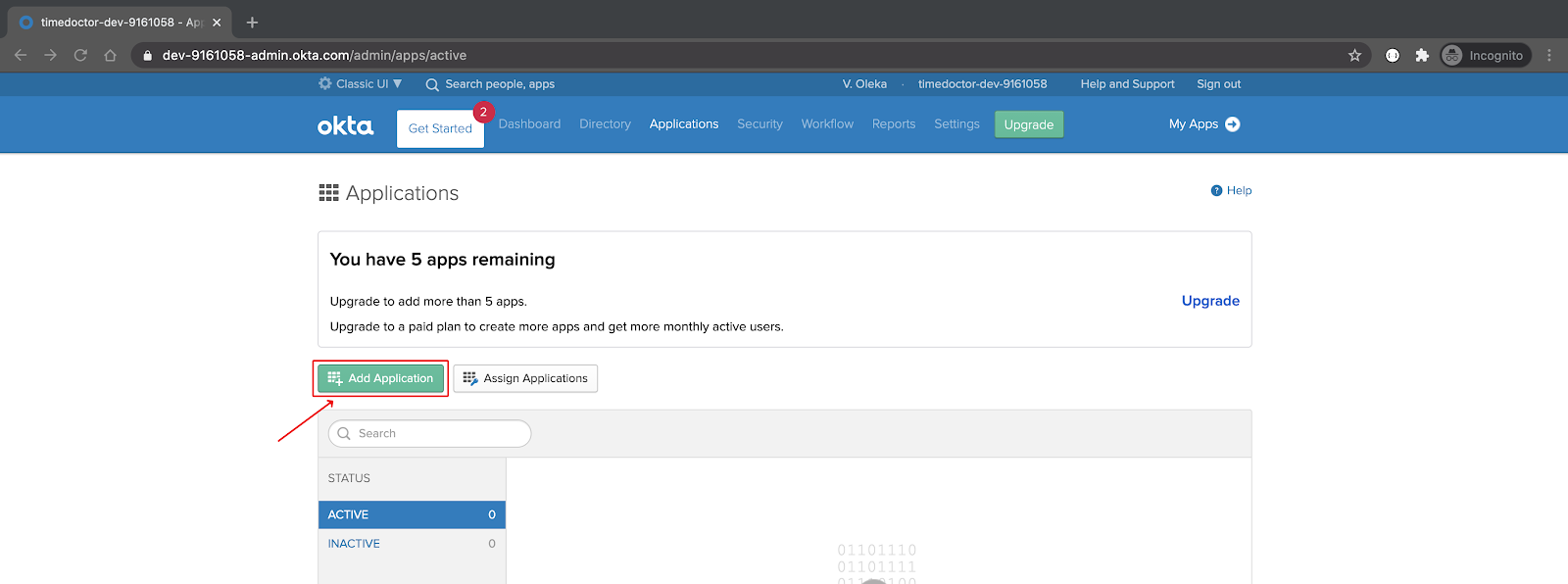
Task: Click the search magnifier icon in top bar
Action: [432, 84]
